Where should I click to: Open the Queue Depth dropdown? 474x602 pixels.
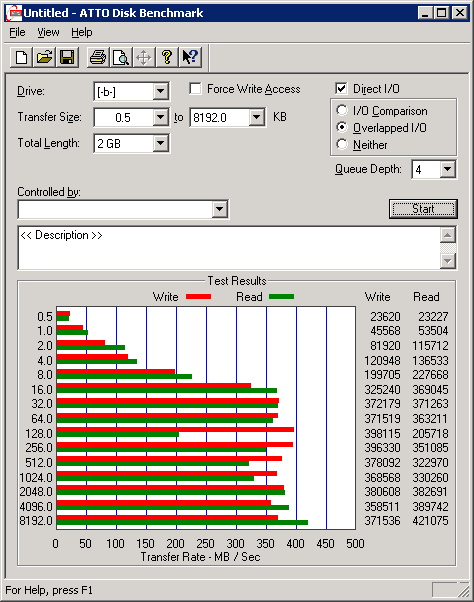coord(448,169)
